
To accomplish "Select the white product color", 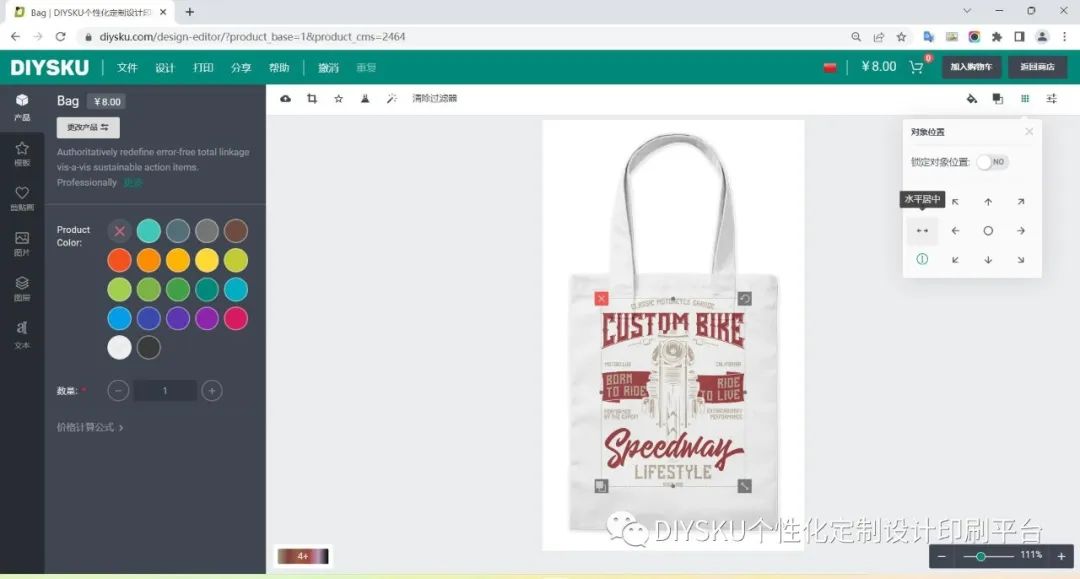I will [x=119, y=348].
